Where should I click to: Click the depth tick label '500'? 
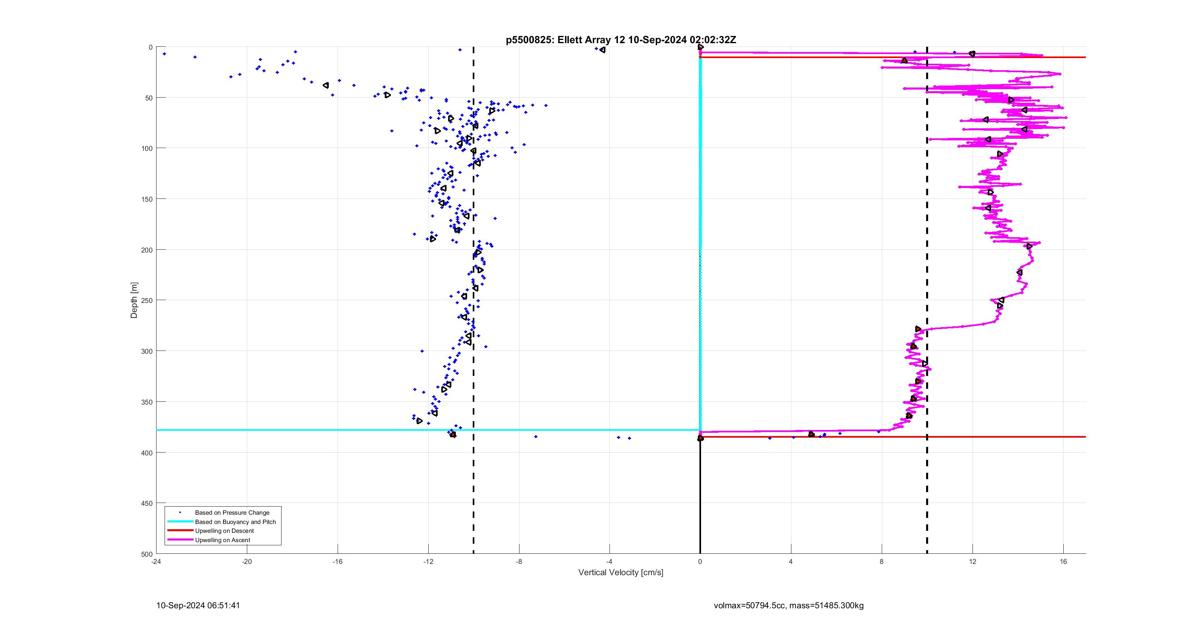tap(146, 554)
